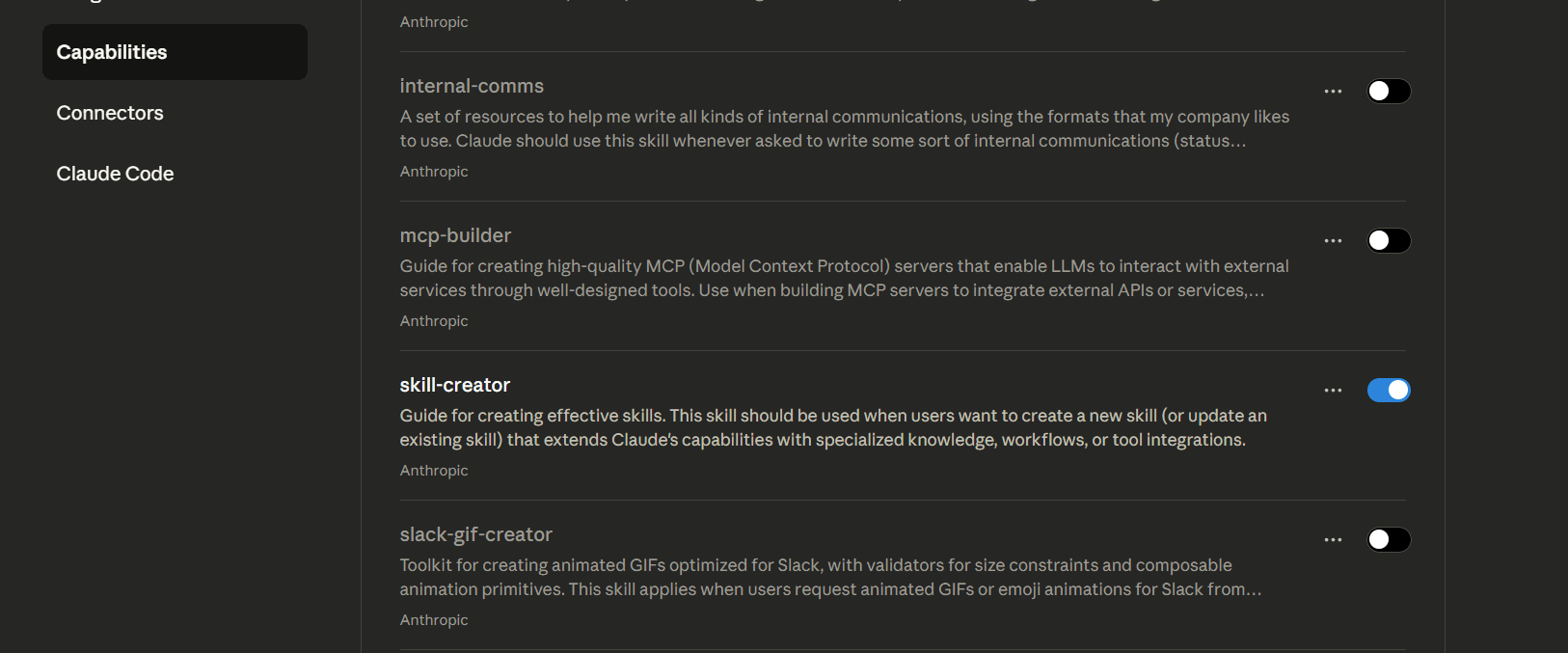Viewport: 1568px width, 653px height.
Task: Click the internal-comms skill title
Action: point(472,86)
